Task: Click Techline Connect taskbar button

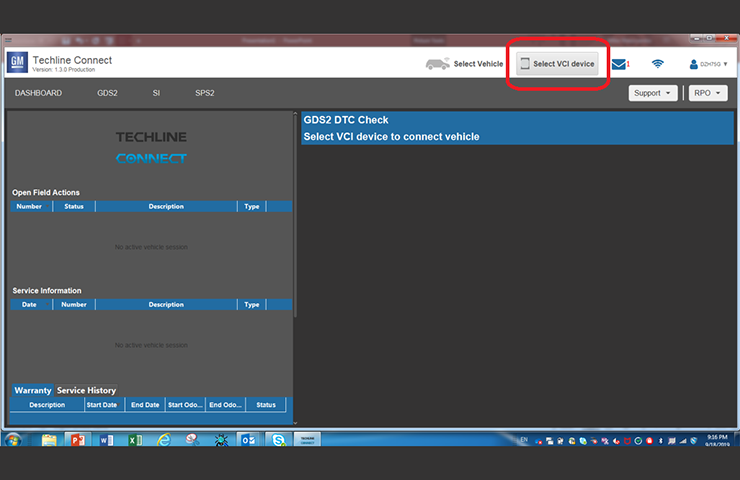Action: [x=307, y=439]
